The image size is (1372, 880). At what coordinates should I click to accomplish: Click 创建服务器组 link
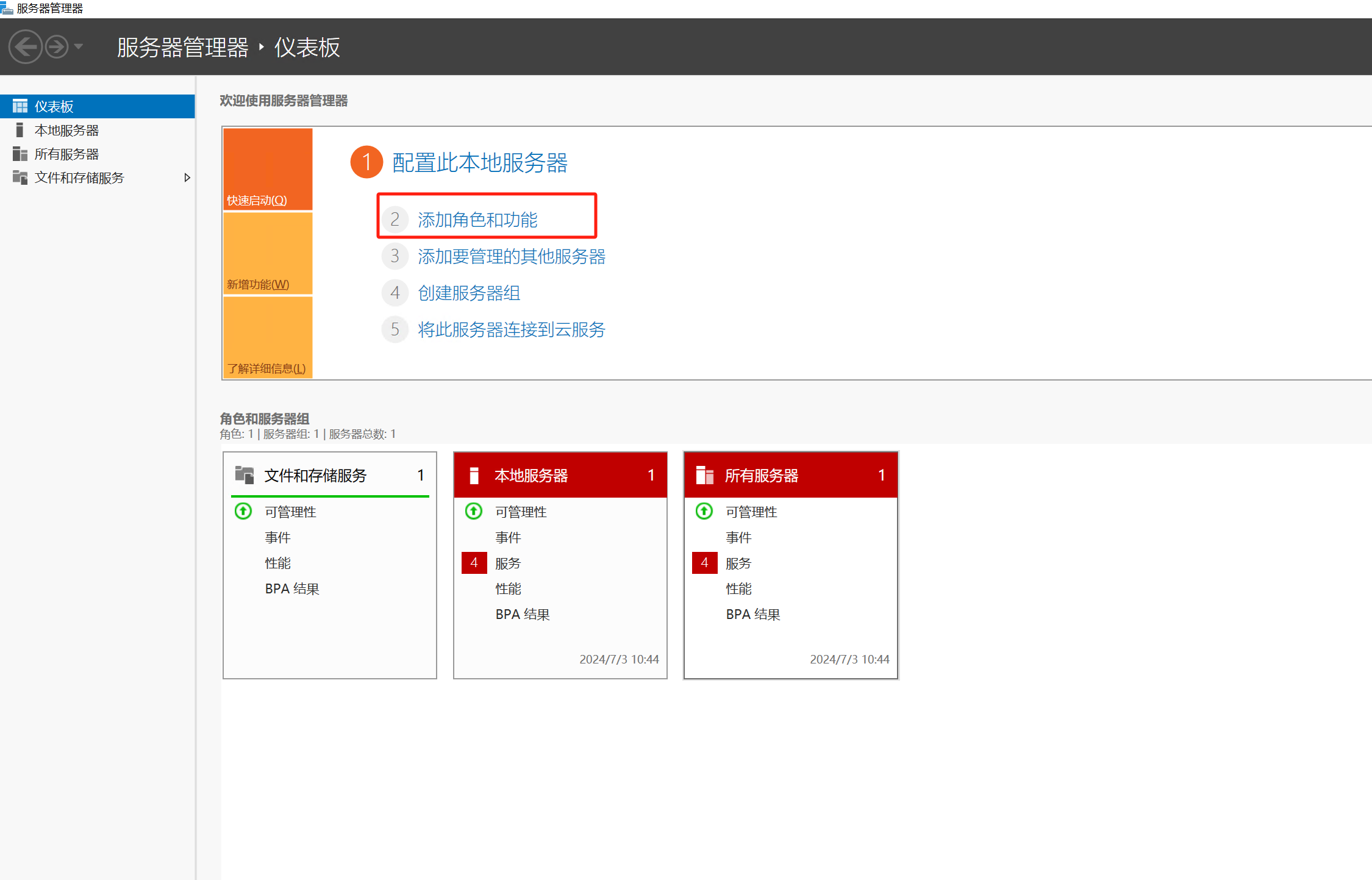click(468, 293)
